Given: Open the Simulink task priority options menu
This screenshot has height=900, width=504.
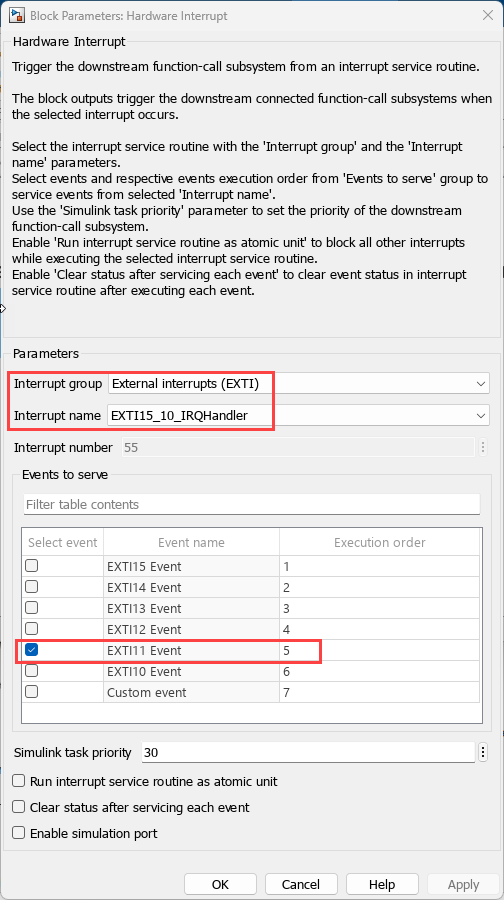Looking at the screenshot, I should click(x=483, y=752).
